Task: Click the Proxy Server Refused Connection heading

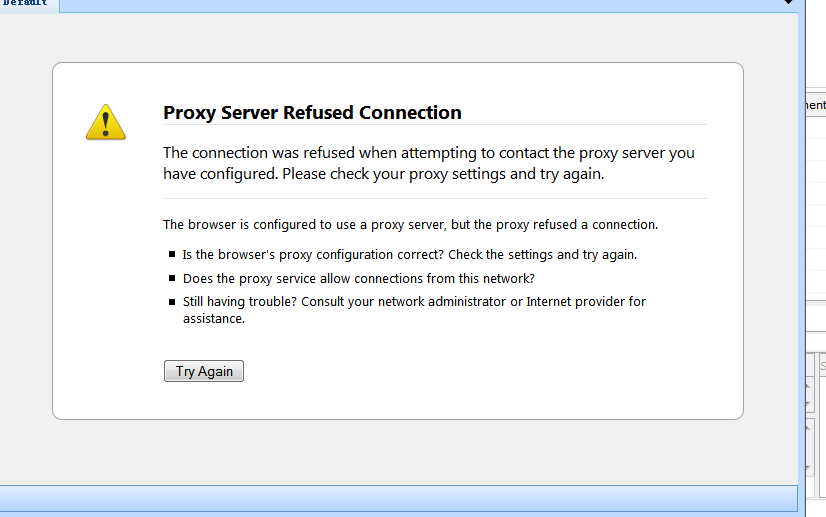Action: point(312,112)
